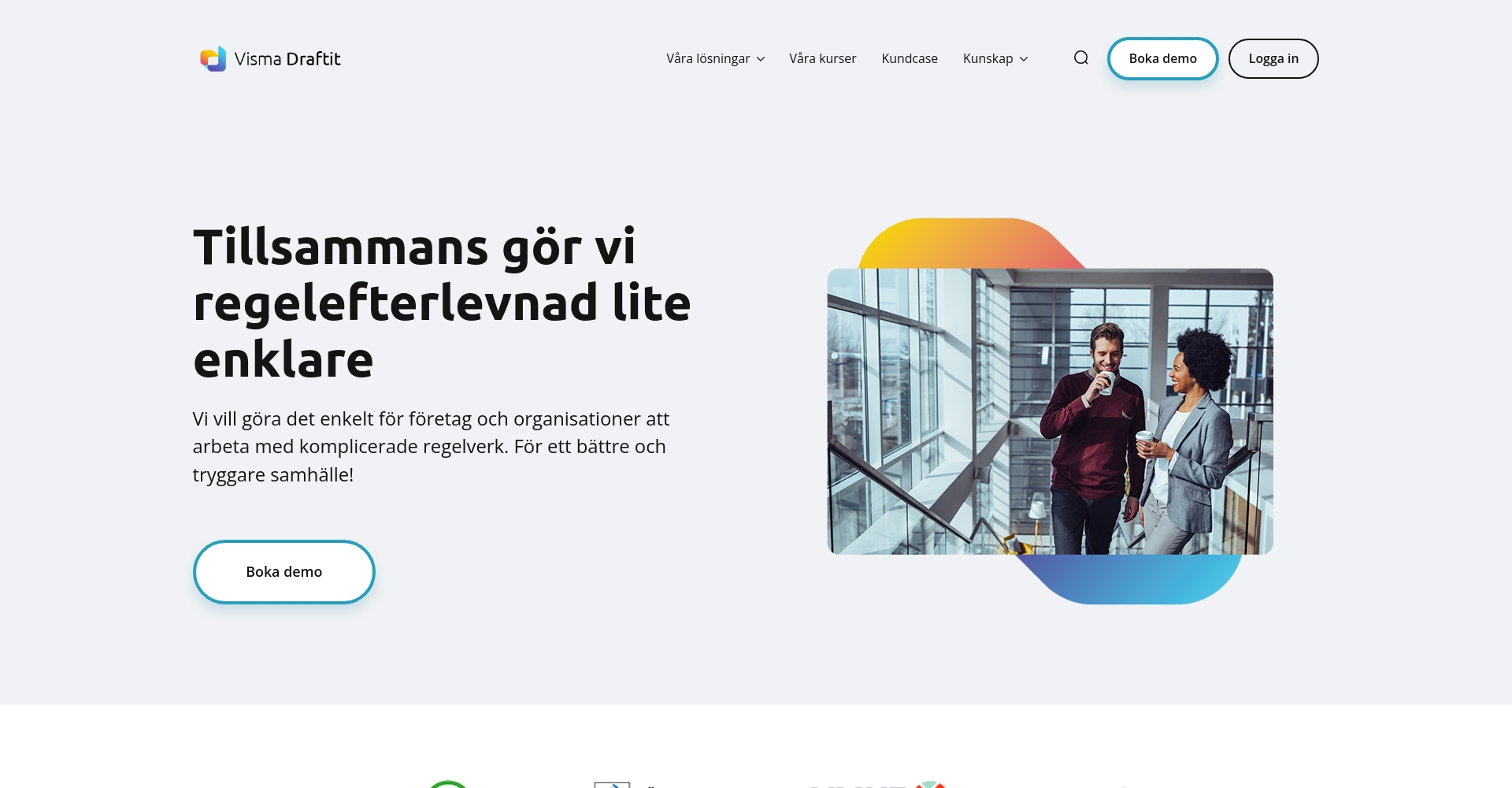Click the partially visible green circle logo
The height and width of the screenshot is (788, 1512).
point(447,784)
